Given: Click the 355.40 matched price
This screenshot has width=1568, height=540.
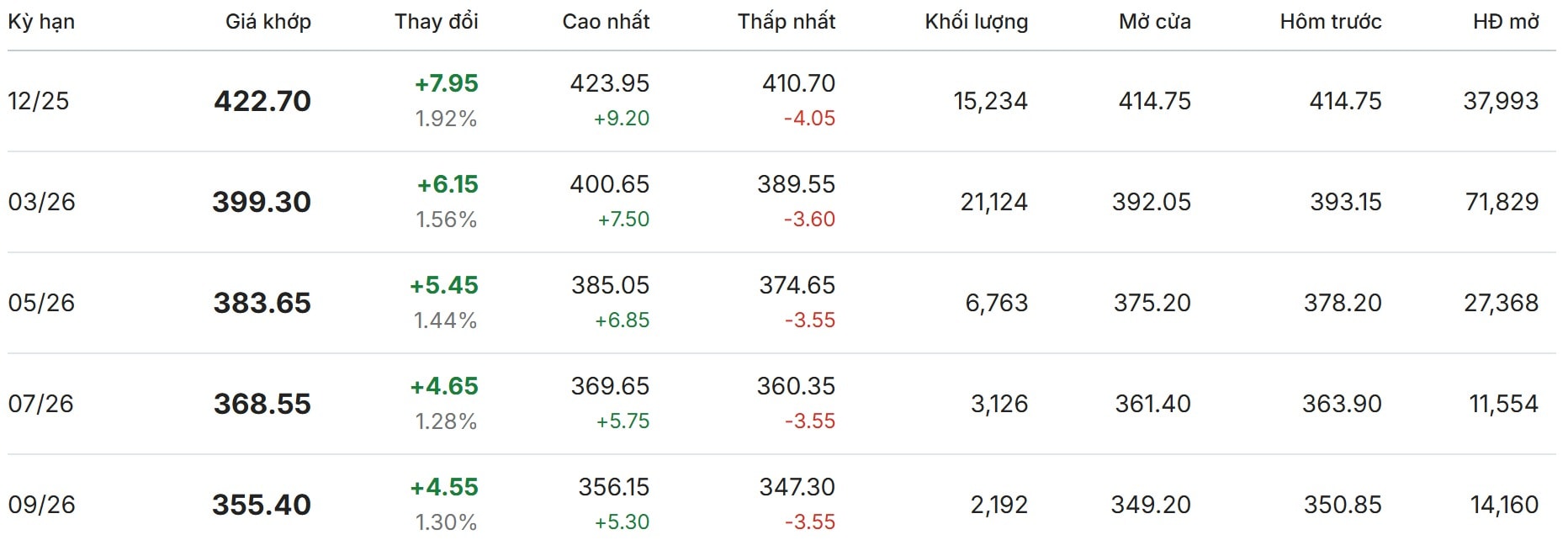Looking at the screenshot, I should 262,505.
